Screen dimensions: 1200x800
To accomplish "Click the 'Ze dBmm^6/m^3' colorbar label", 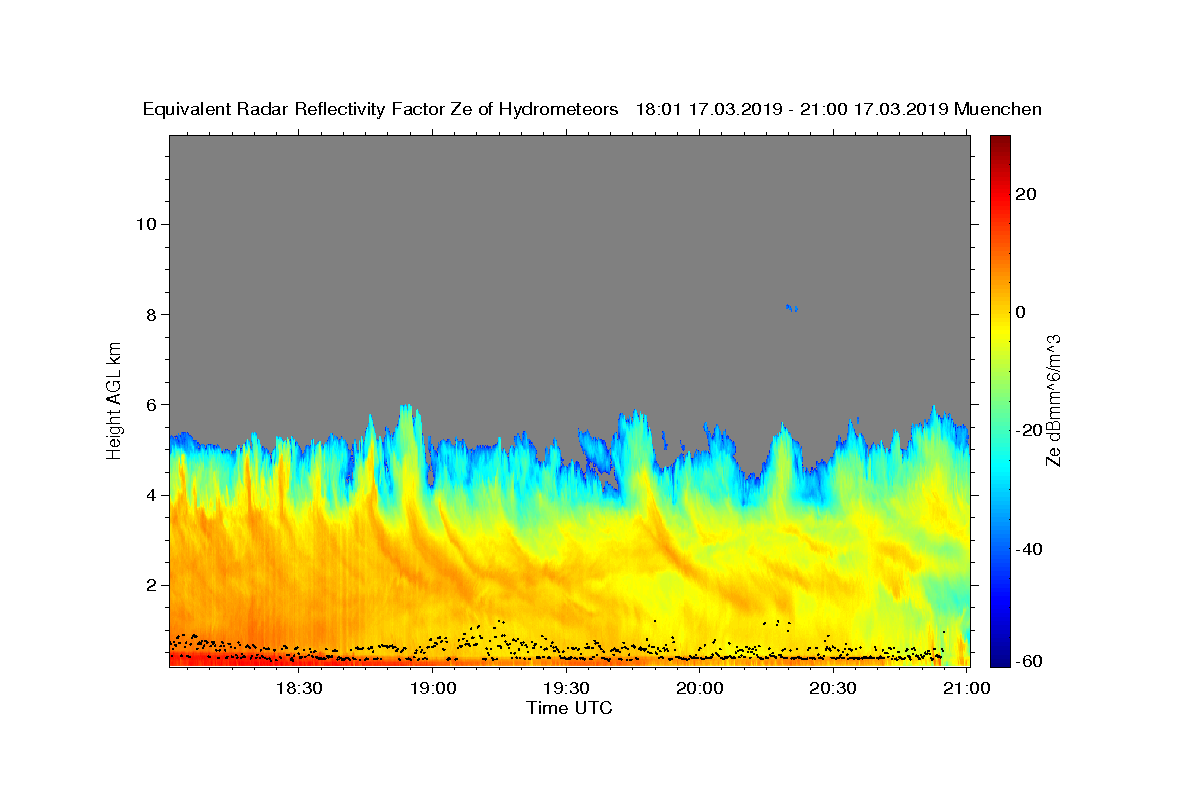I will [x=1053, y=400].
